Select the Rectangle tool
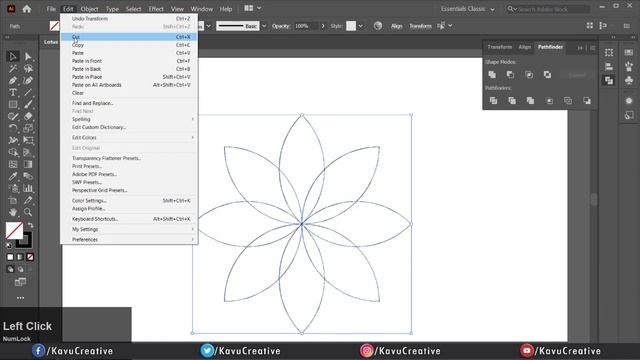Screen dimensions: 640x360 click(x=13, y=104)
